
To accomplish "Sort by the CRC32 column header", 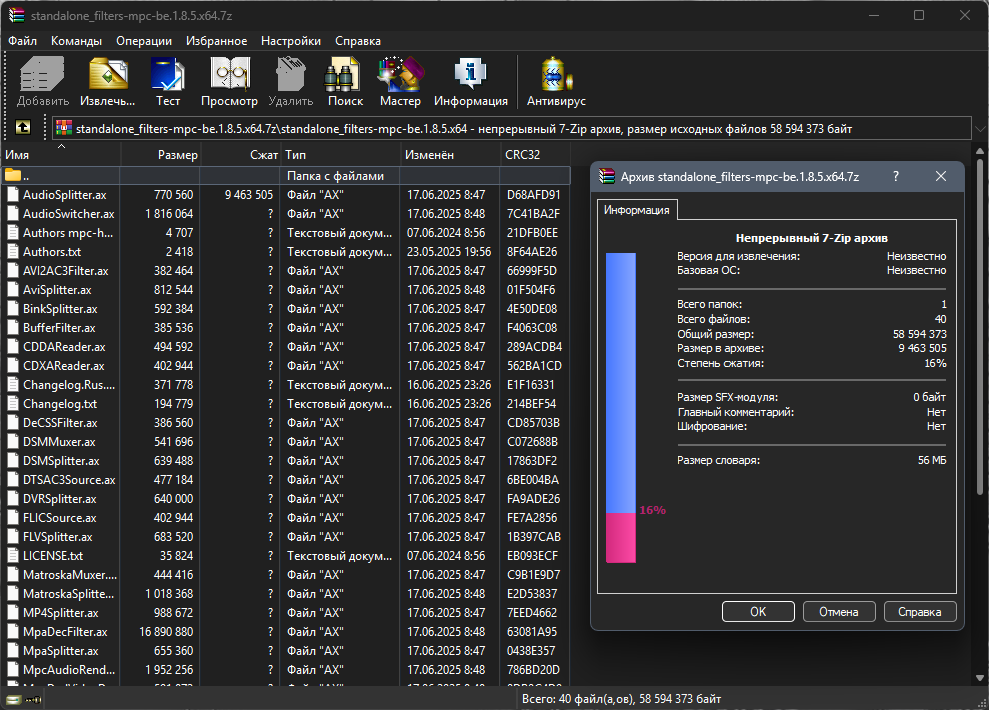I will pyautogui.click(x=535, y=154).
